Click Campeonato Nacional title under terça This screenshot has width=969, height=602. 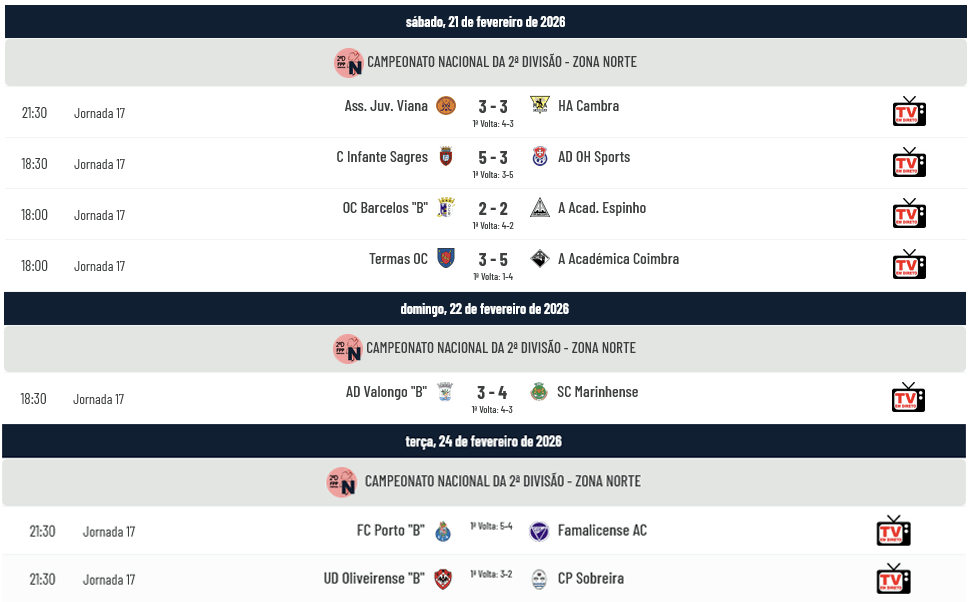pos(502,481)
